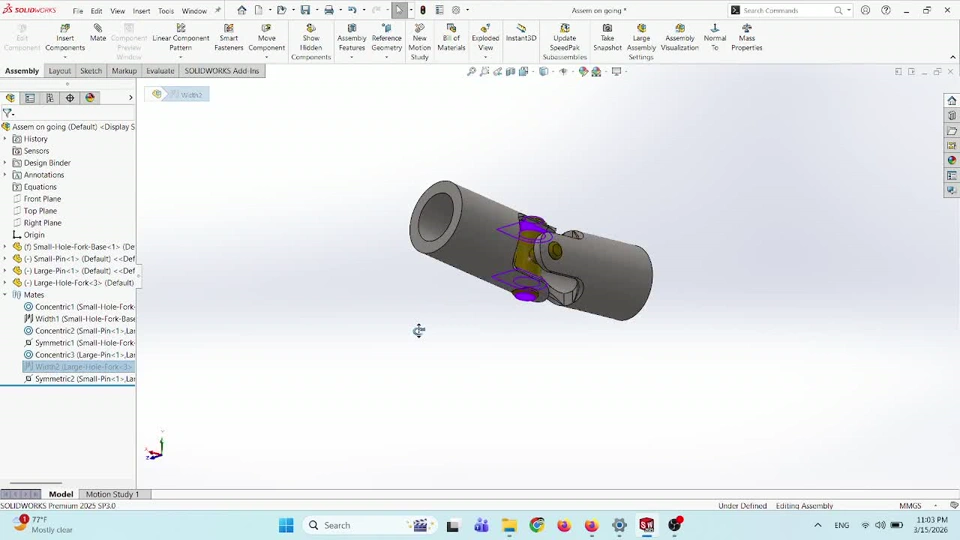Open Linear Component Pattern tool

[x=181, y=38]
